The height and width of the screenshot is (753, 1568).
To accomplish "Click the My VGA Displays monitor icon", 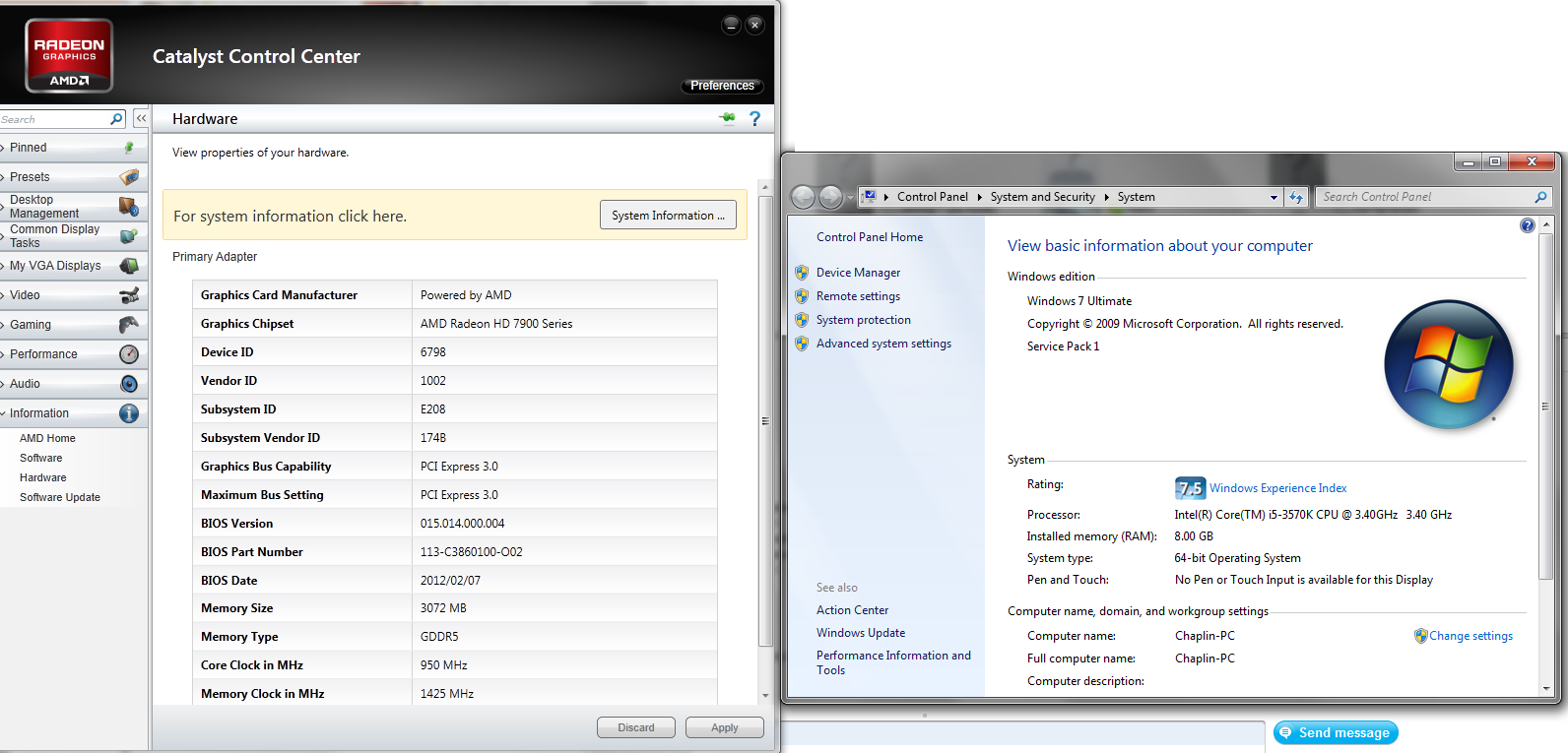I will coord(129,266).
